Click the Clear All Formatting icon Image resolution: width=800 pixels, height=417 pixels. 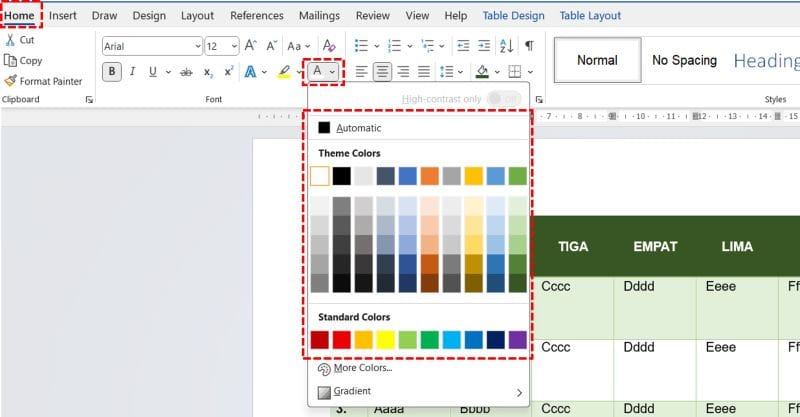pos(329,46)
